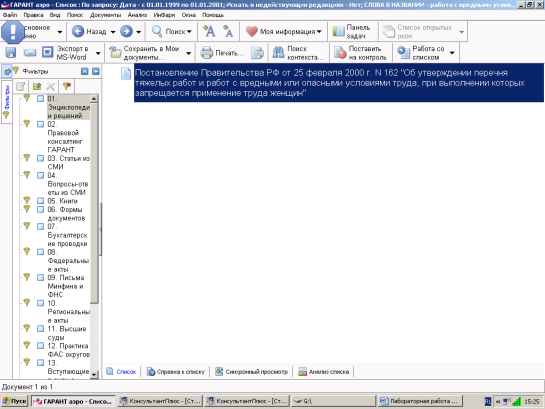545x409 pixels.
Task: Click the send-by-email envelope icon
Action: point(30,52)
